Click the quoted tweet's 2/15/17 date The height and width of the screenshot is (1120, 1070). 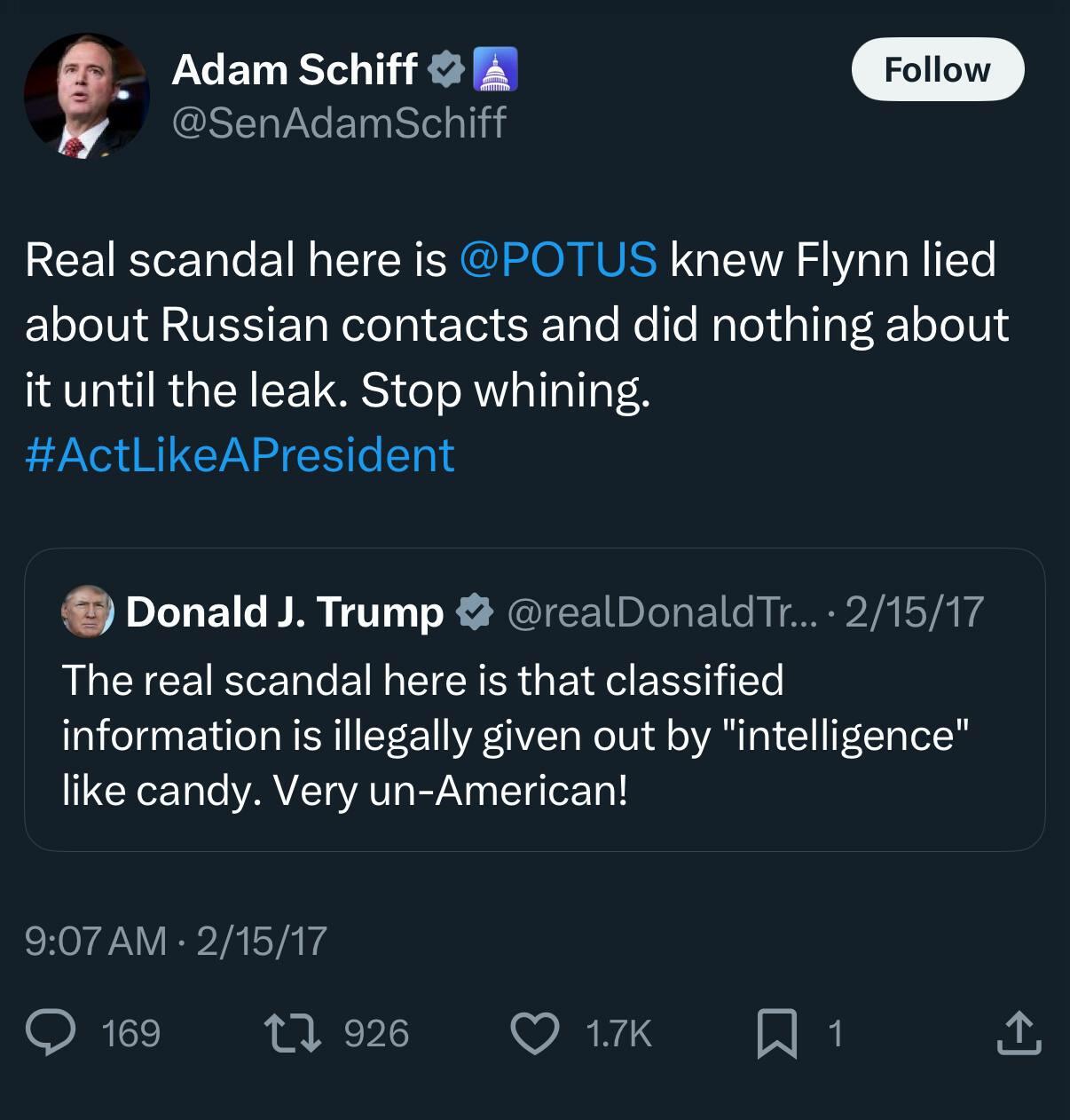(x=914, y=611)
